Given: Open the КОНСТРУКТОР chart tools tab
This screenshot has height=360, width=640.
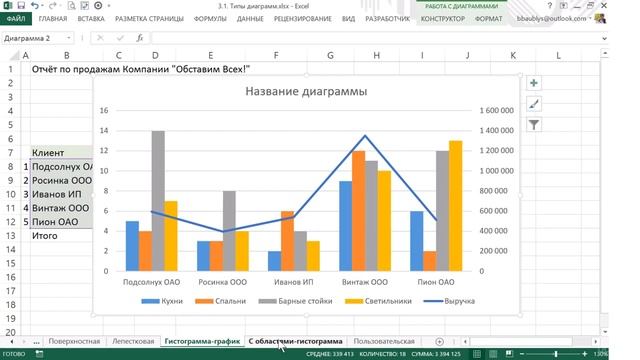Looking at the screenshot, I should [443, 18].
